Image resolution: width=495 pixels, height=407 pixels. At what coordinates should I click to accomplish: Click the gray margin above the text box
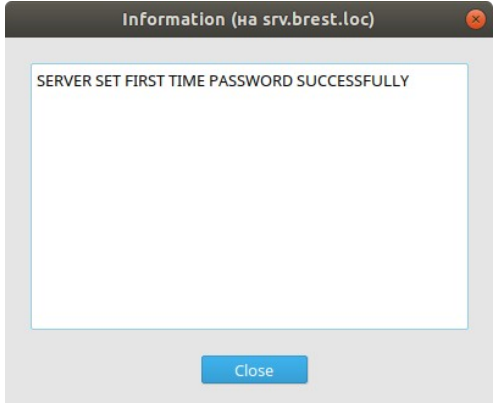(x=250, y=50)
